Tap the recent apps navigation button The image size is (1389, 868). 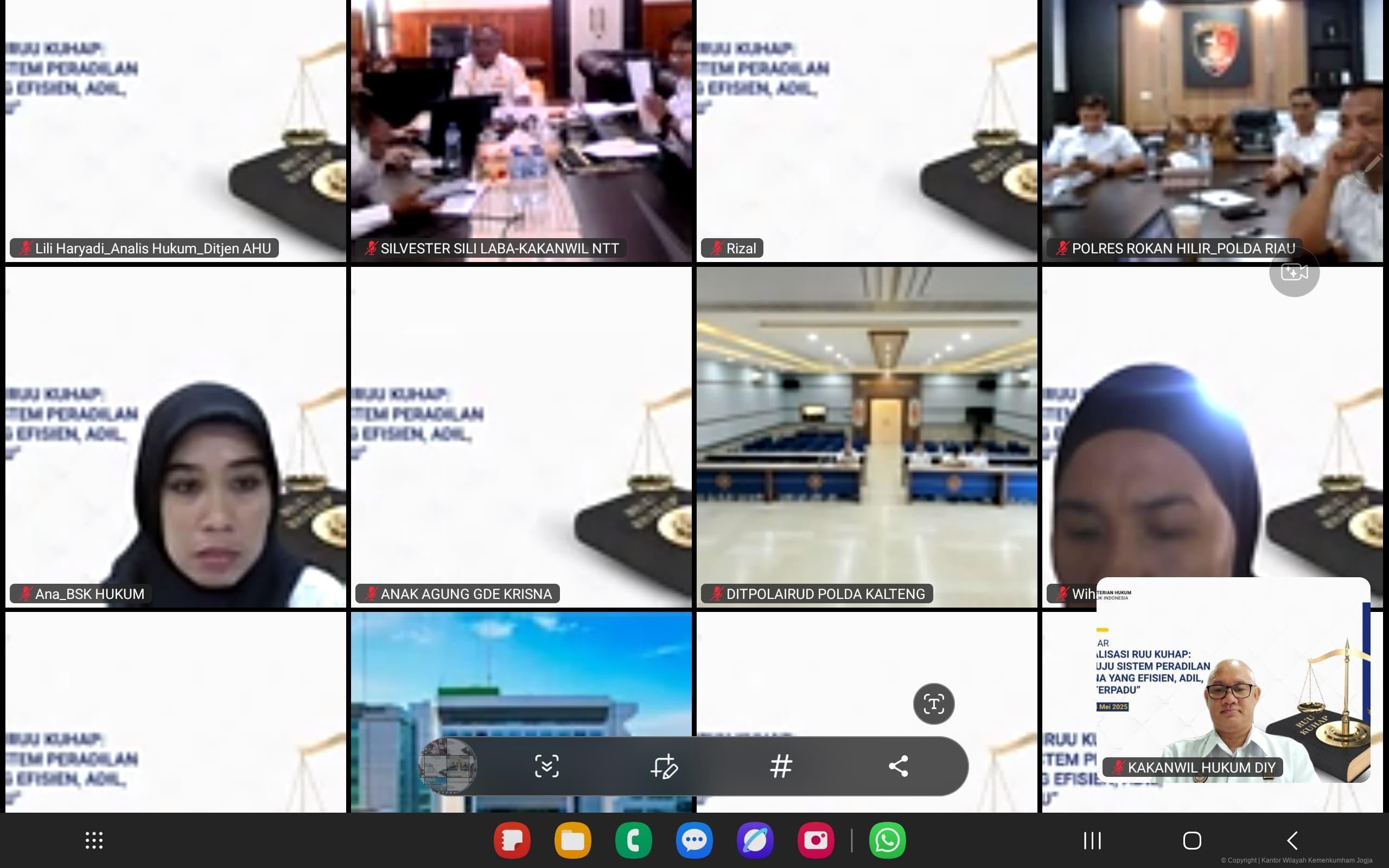(x=1092, y=840)
